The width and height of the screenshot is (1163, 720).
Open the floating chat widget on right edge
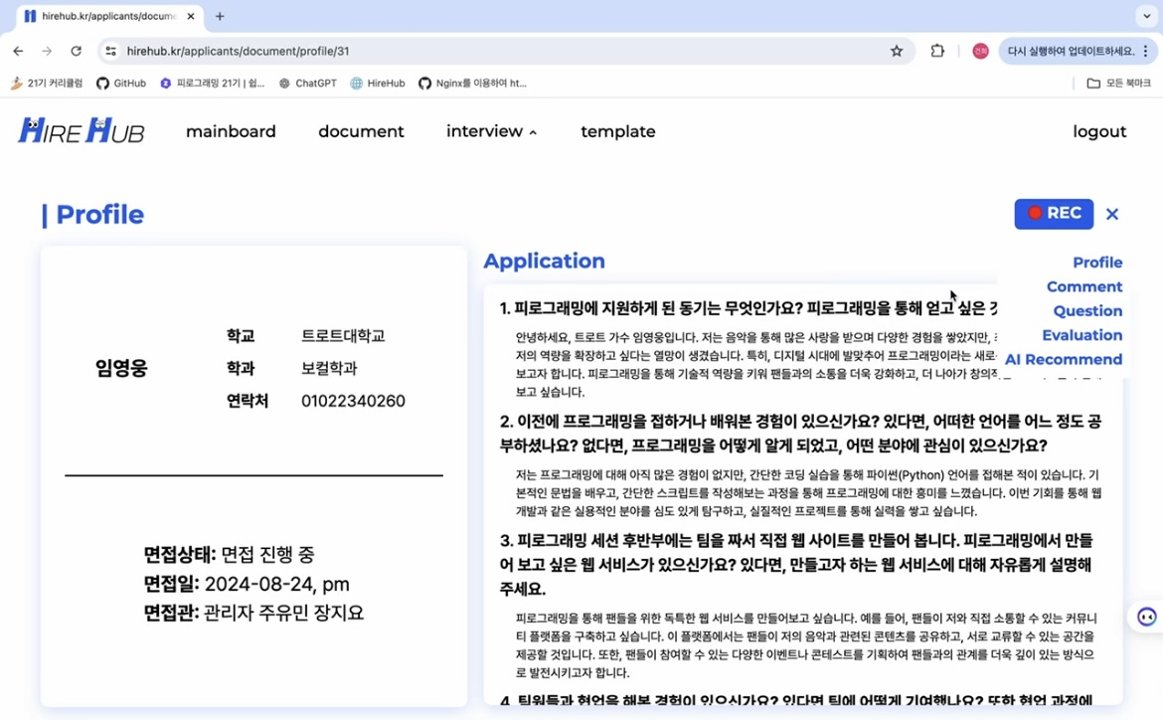[1144, 617]
